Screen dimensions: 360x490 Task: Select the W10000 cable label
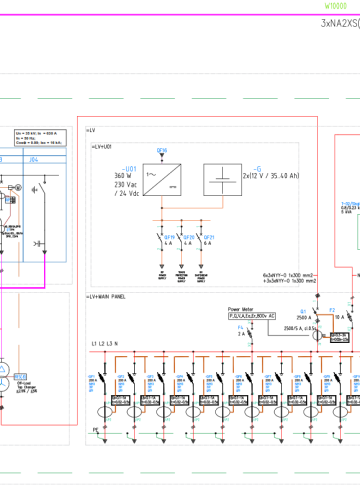pyautogui.click(x=336, y=6)
